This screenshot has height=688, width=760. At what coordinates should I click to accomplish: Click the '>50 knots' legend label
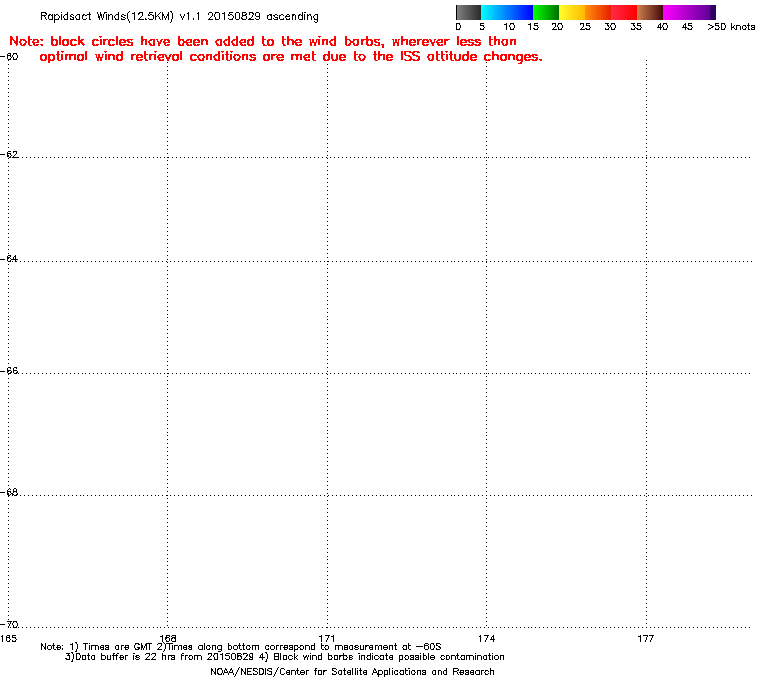coord(731,27)
